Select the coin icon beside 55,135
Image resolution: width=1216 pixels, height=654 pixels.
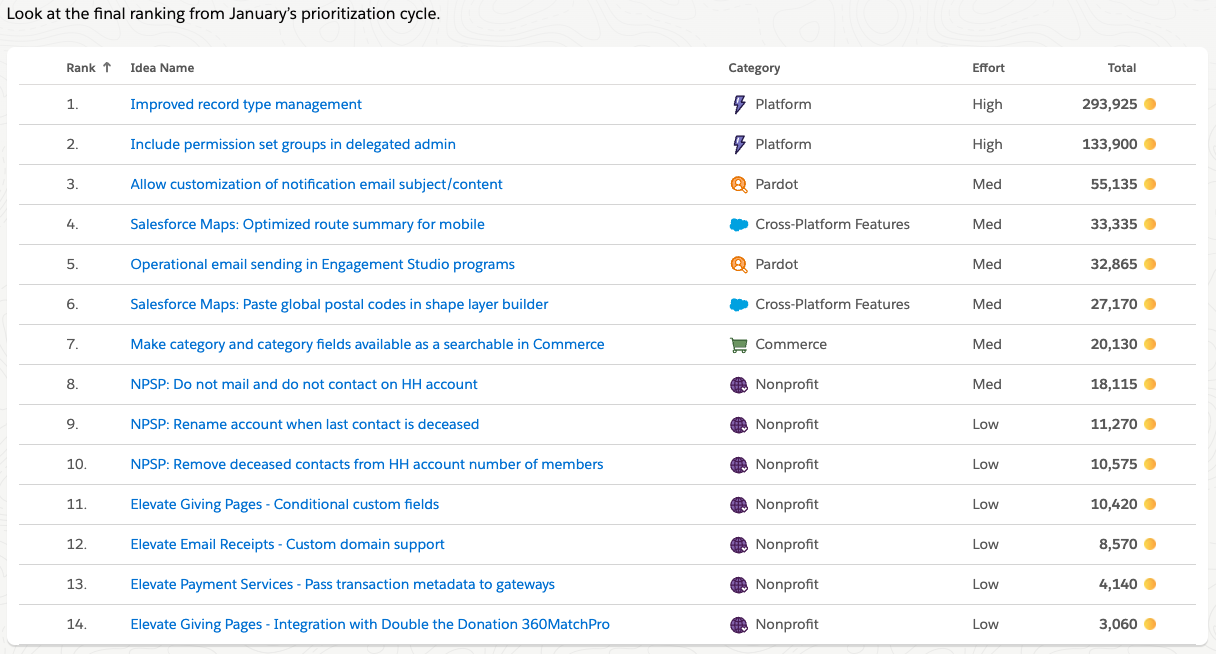click(x=1150, y=184)
